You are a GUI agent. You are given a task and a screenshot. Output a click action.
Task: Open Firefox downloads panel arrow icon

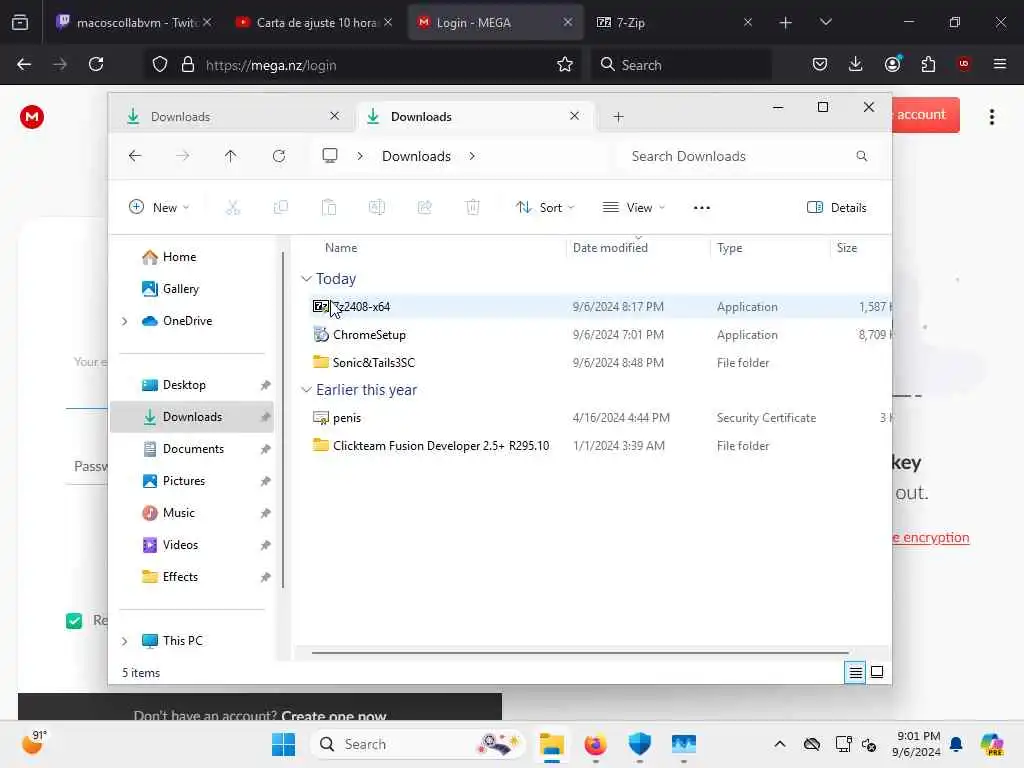tap(856, 64)
